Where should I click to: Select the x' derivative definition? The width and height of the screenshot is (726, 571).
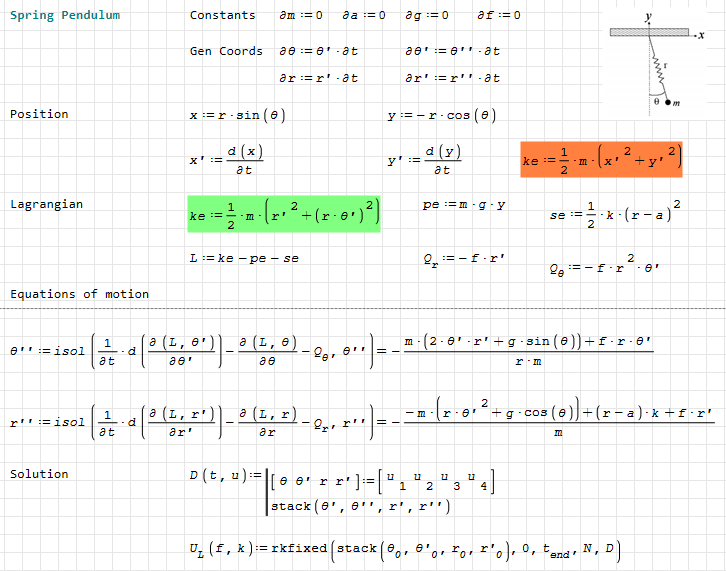pyautogui.click(x=227, y=160)
